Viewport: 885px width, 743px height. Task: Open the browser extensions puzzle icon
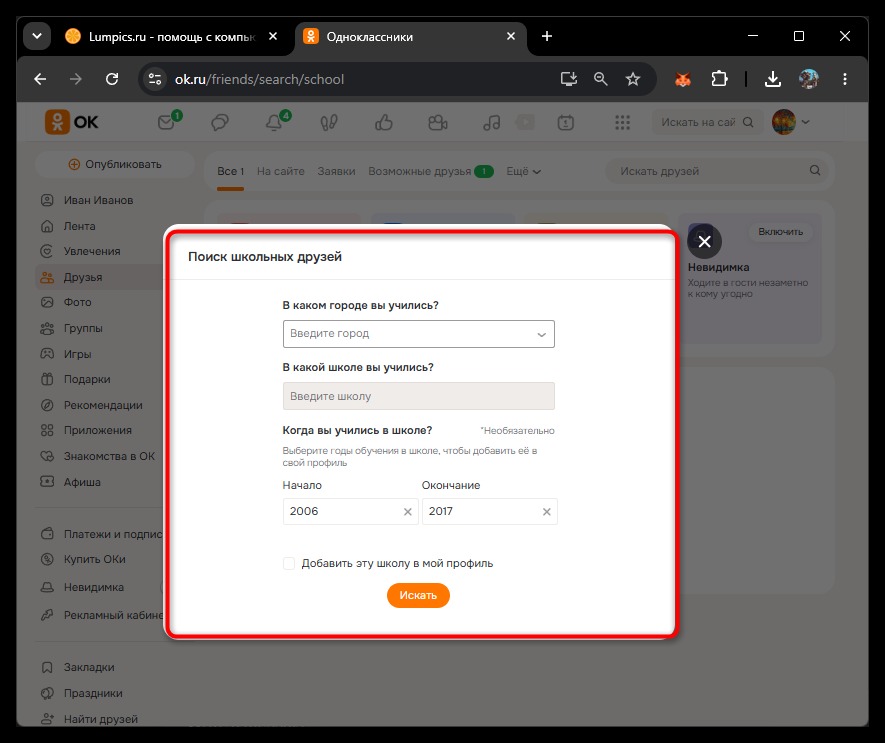(x=719, y=79)
